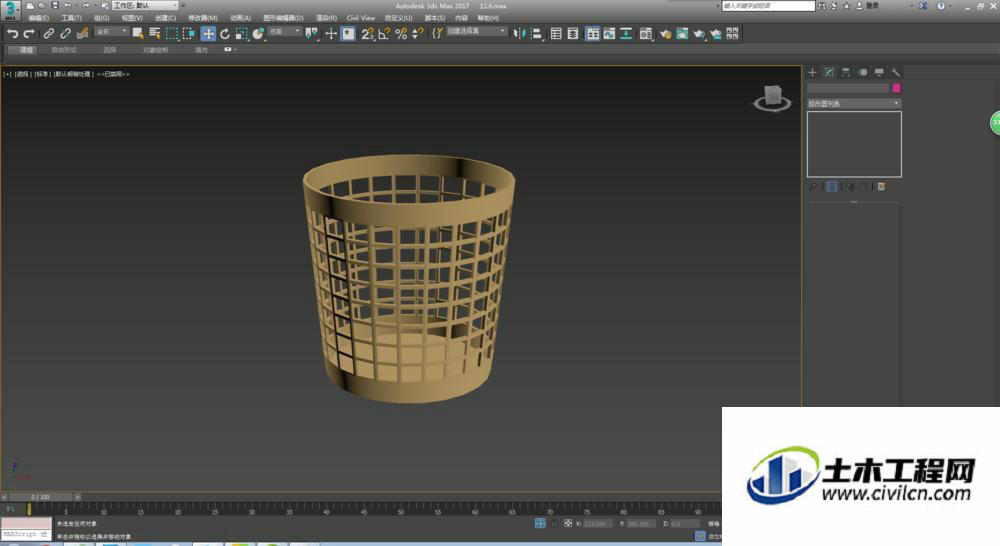Click the Select and Manipulate crosshair icon
The width and height of the screenshot is (1000, 546).
pyautogui.click(x=331, y=34)
